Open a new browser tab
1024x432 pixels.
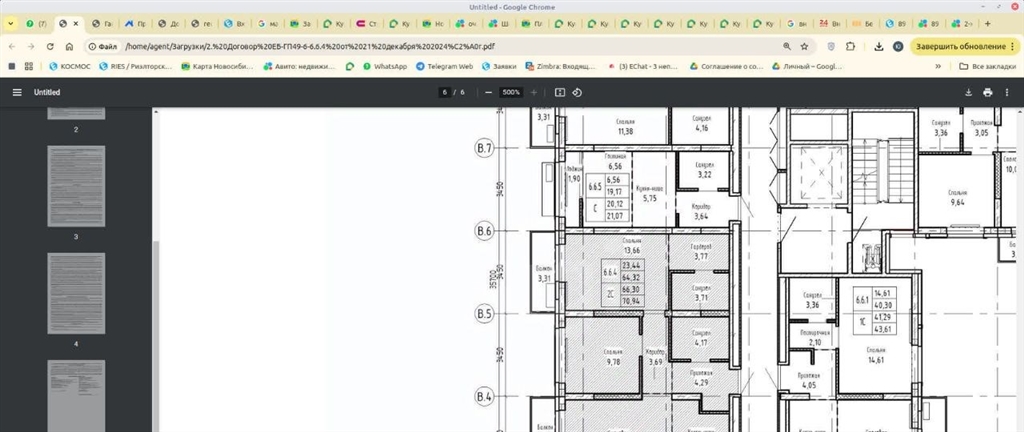tap(987, 23)
